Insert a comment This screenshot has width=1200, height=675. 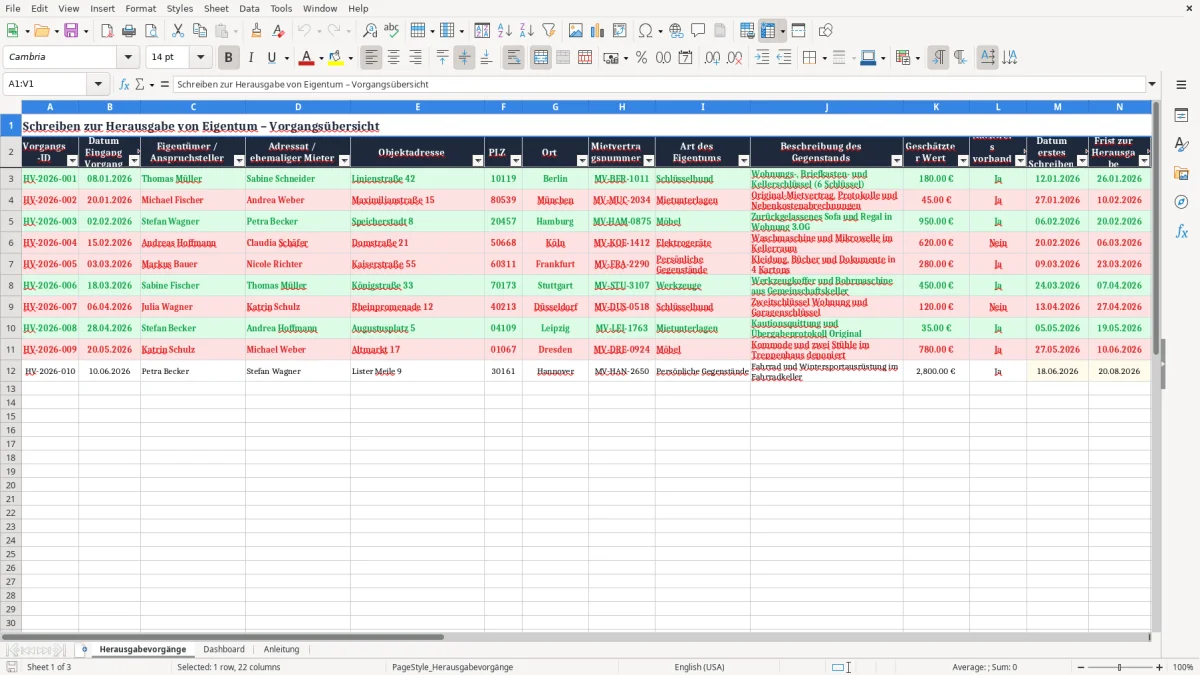698,31
